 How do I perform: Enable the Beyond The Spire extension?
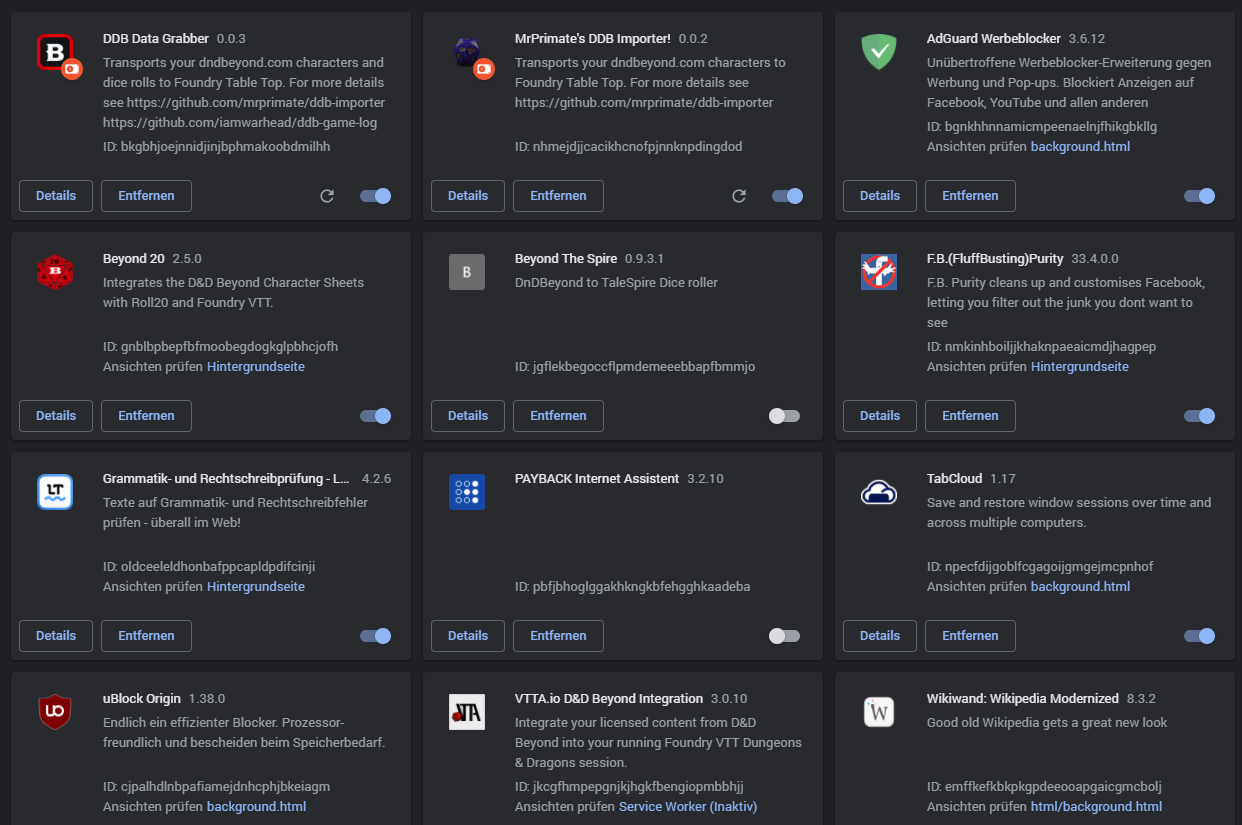[784, 416]
